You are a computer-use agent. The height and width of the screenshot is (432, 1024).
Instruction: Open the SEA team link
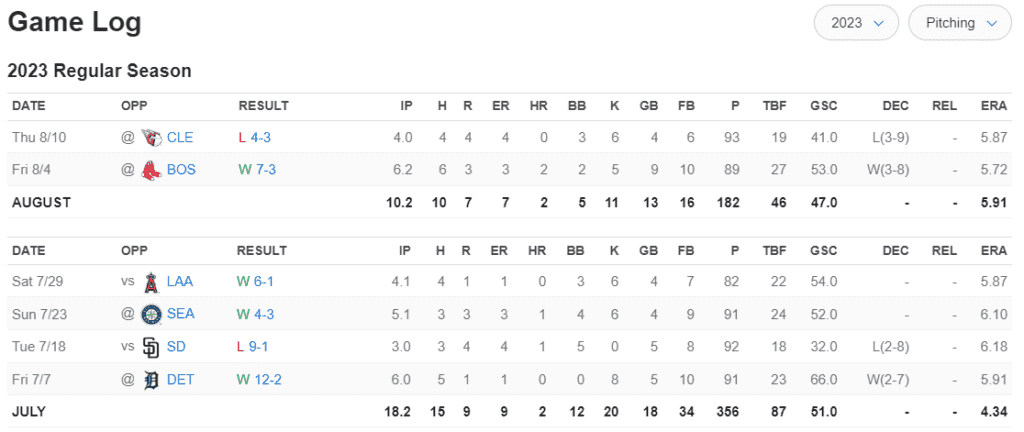click(181, 315)
